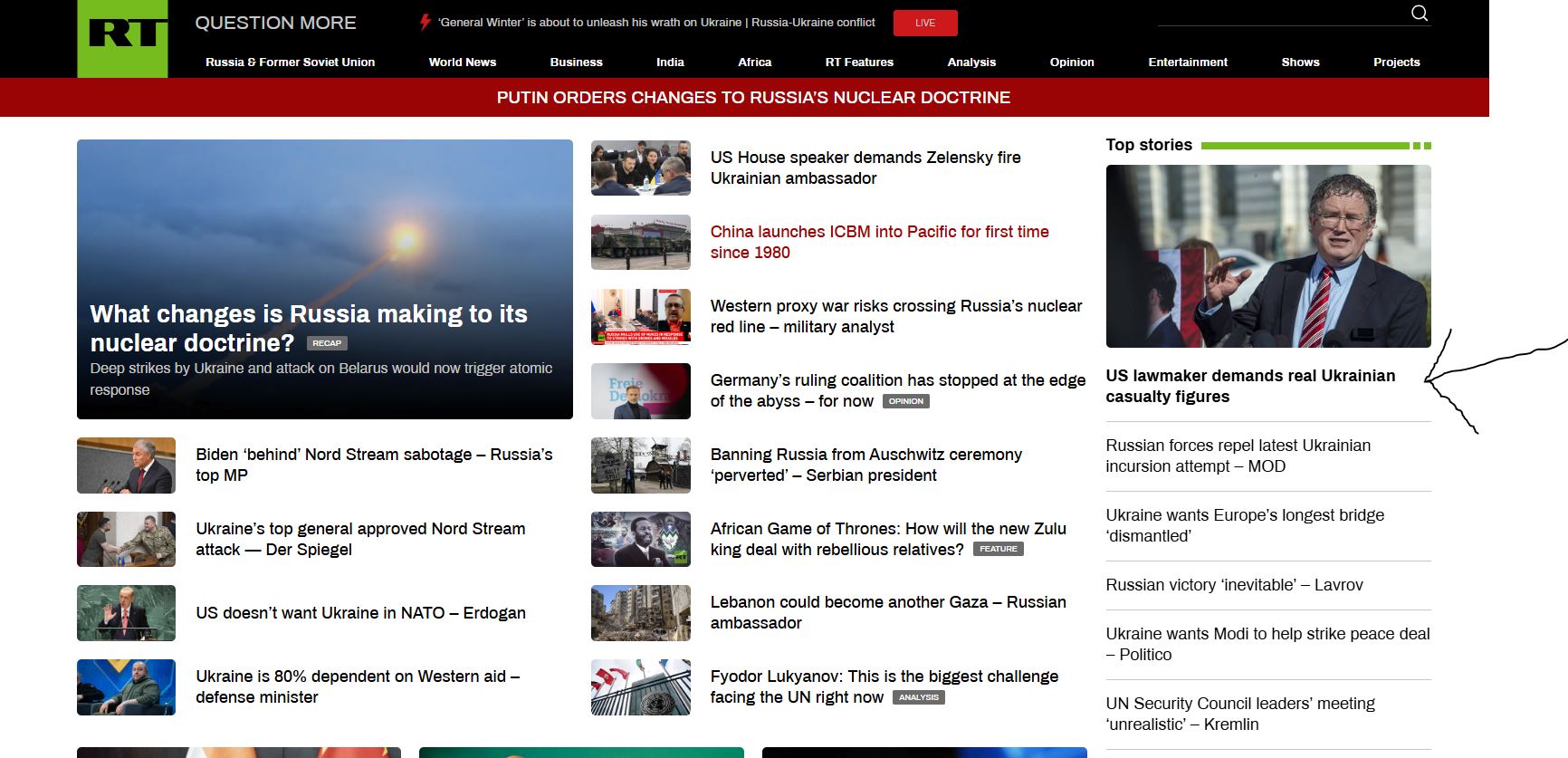
Task: Open 'Ukraine wants Europe's longest bridge dismantled' story
Action: point(1245,525)
